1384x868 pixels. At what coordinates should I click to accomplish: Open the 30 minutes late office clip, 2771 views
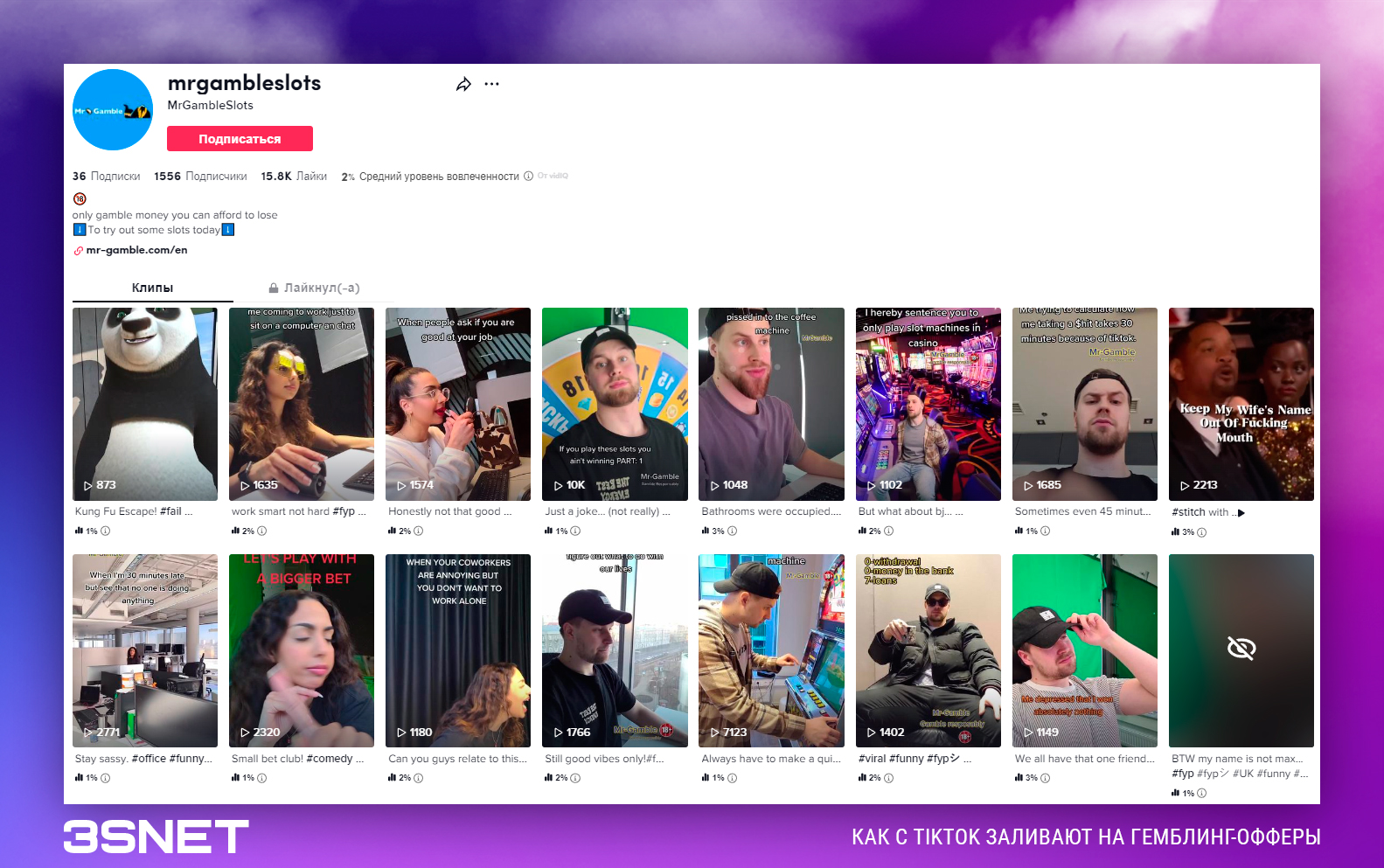[x=145, y=650]
